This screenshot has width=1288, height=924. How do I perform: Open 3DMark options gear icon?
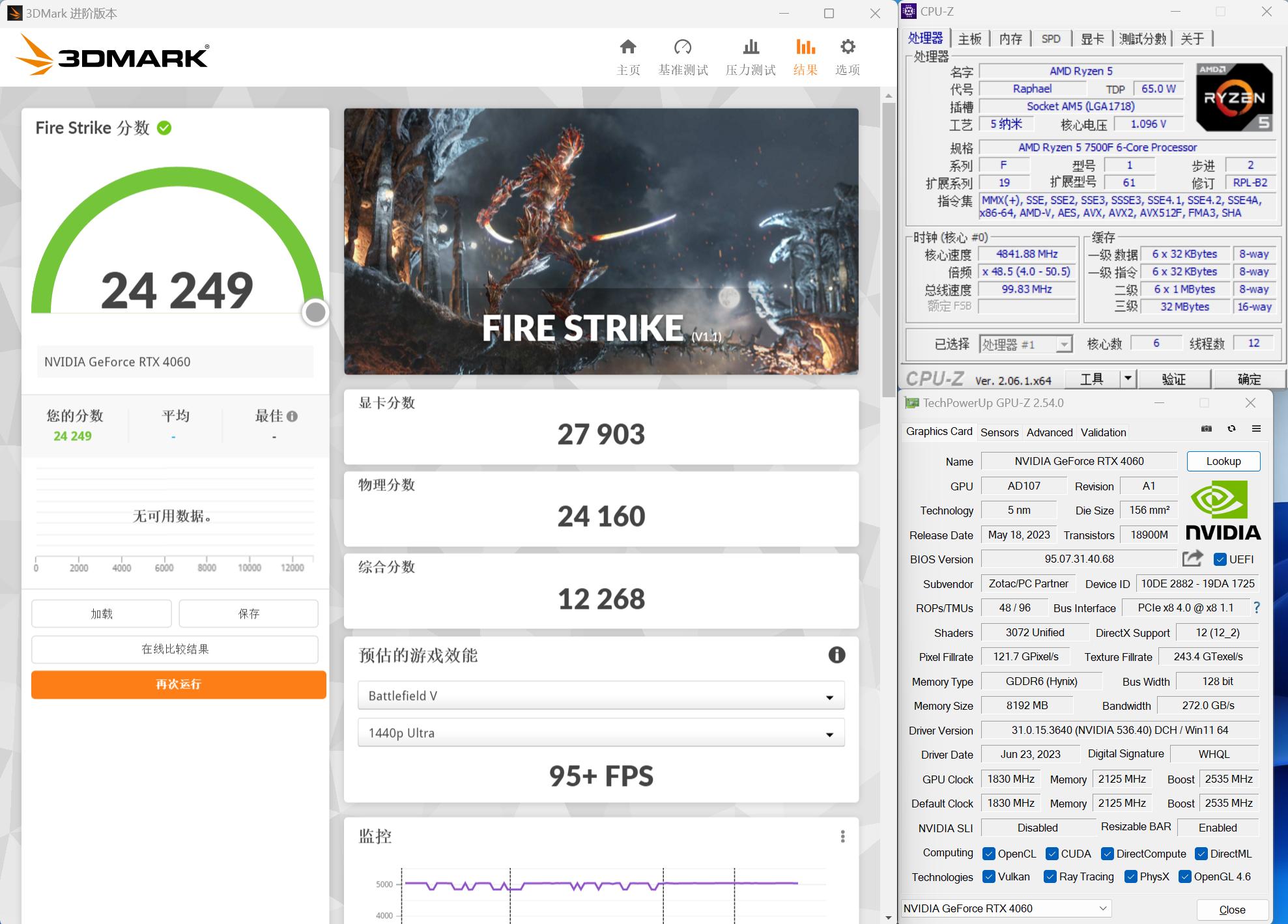(x=846, y=47)
